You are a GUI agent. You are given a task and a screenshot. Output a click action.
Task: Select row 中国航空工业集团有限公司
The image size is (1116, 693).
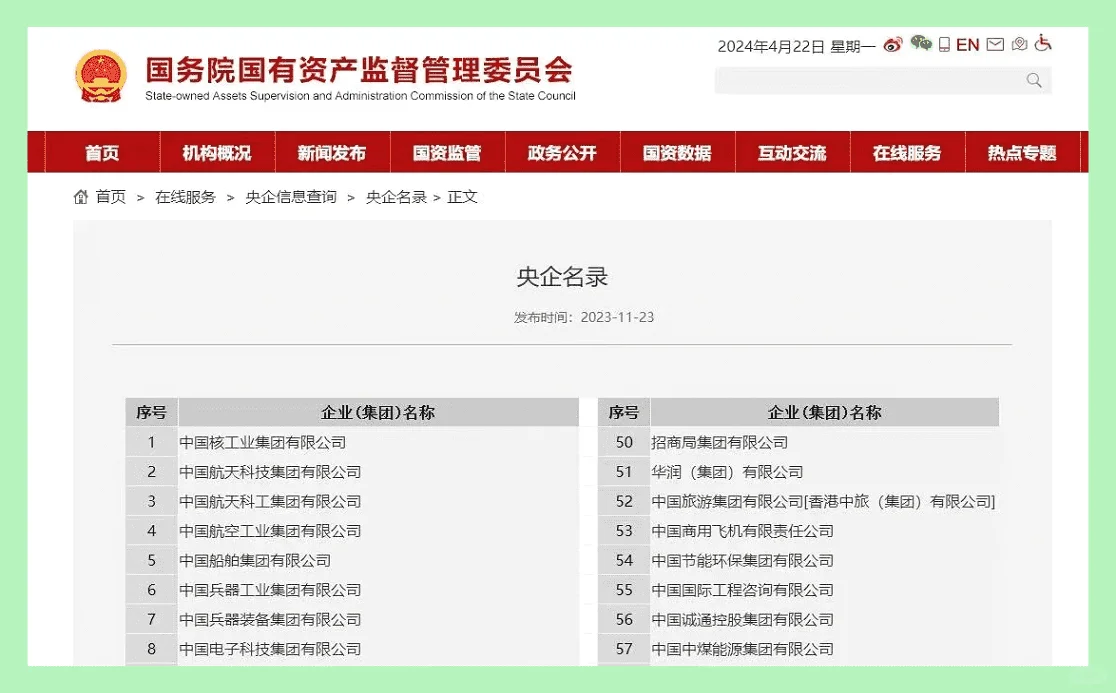[x=352, y=531]
